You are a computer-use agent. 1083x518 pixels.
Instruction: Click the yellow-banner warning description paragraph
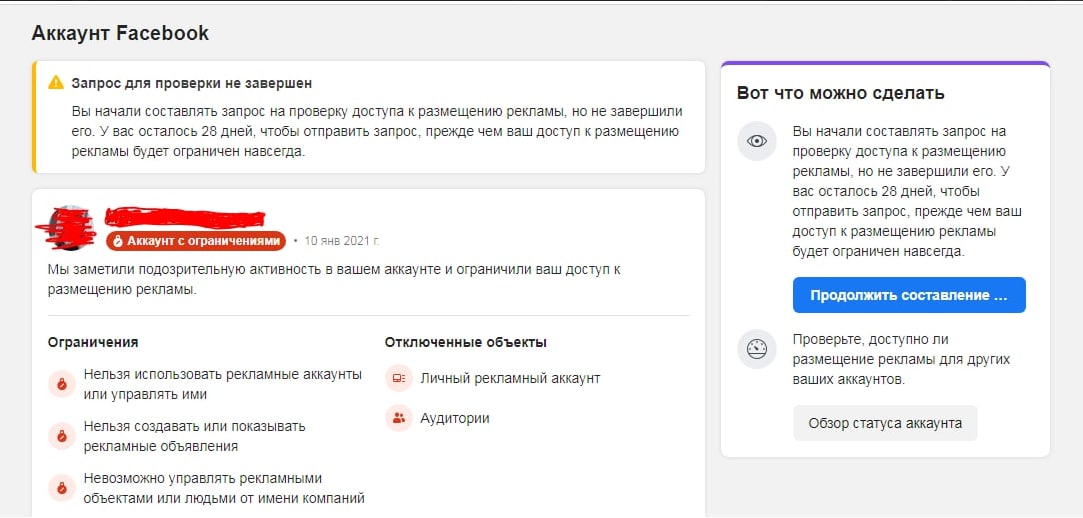(x=377, y=131)
